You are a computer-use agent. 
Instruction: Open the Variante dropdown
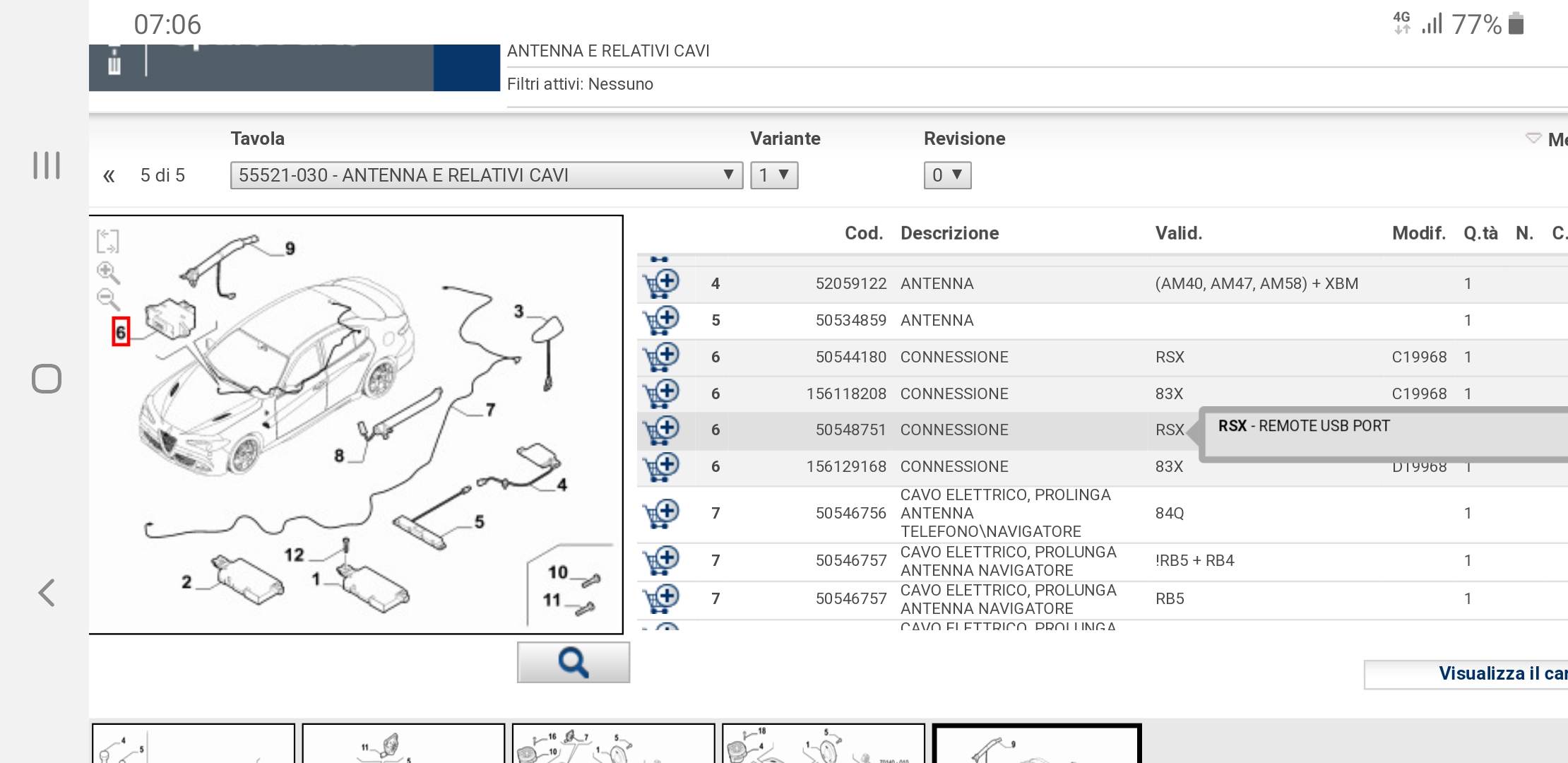[774, 175]
